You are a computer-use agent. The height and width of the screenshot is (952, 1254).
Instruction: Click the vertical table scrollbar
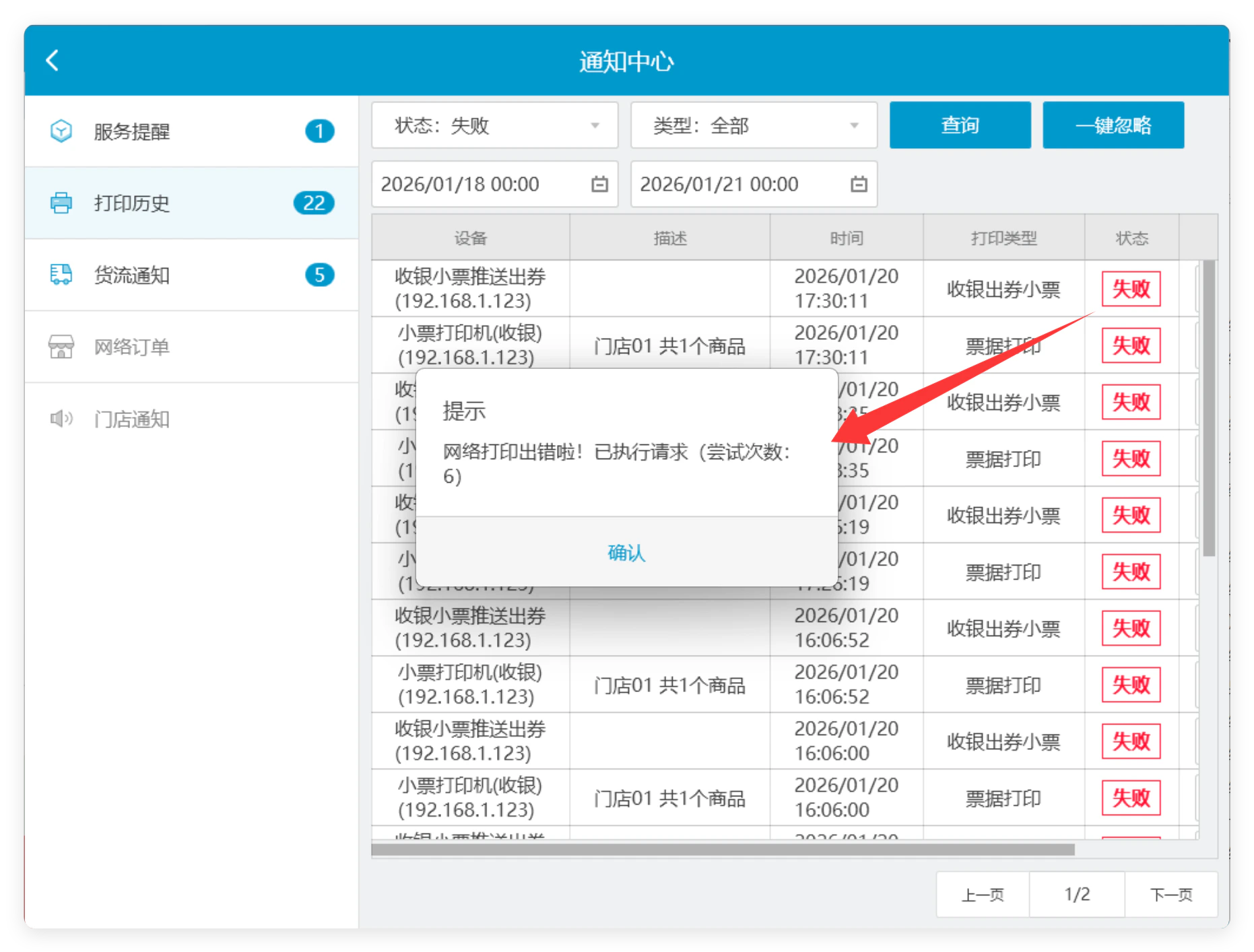click(x=1210, y=408)
